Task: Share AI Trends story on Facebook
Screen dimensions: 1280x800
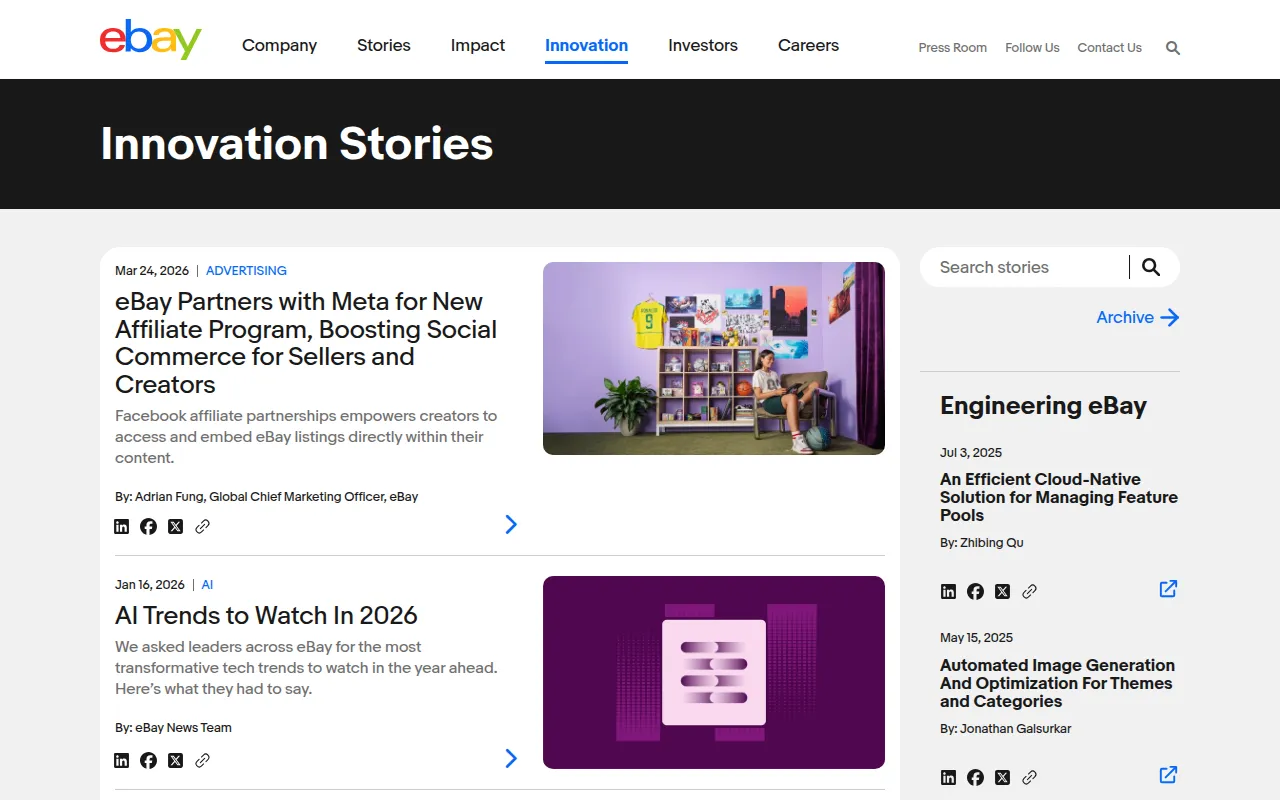Action: [x=148, y=760]
